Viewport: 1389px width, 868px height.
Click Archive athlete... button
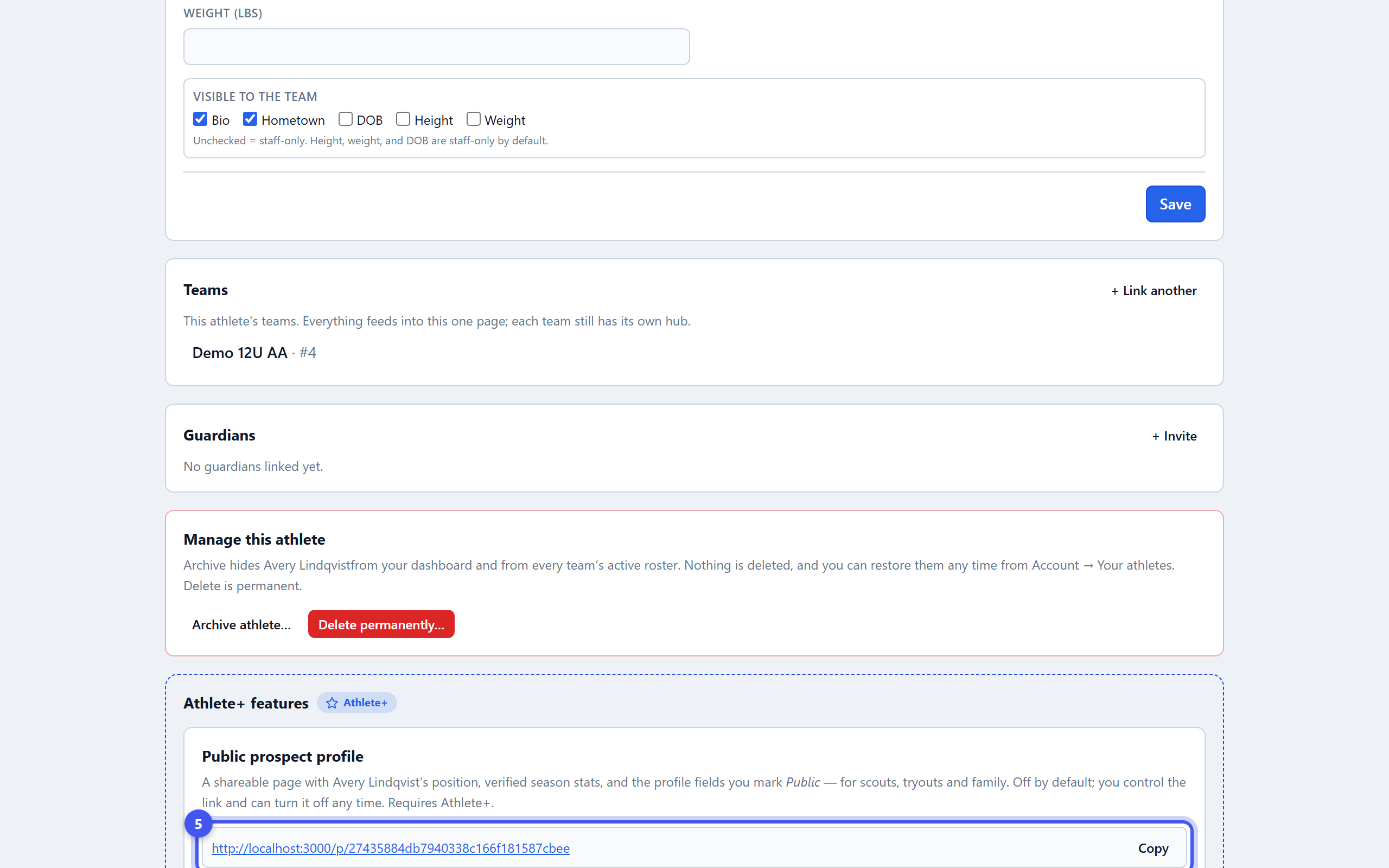click(241, 624)
